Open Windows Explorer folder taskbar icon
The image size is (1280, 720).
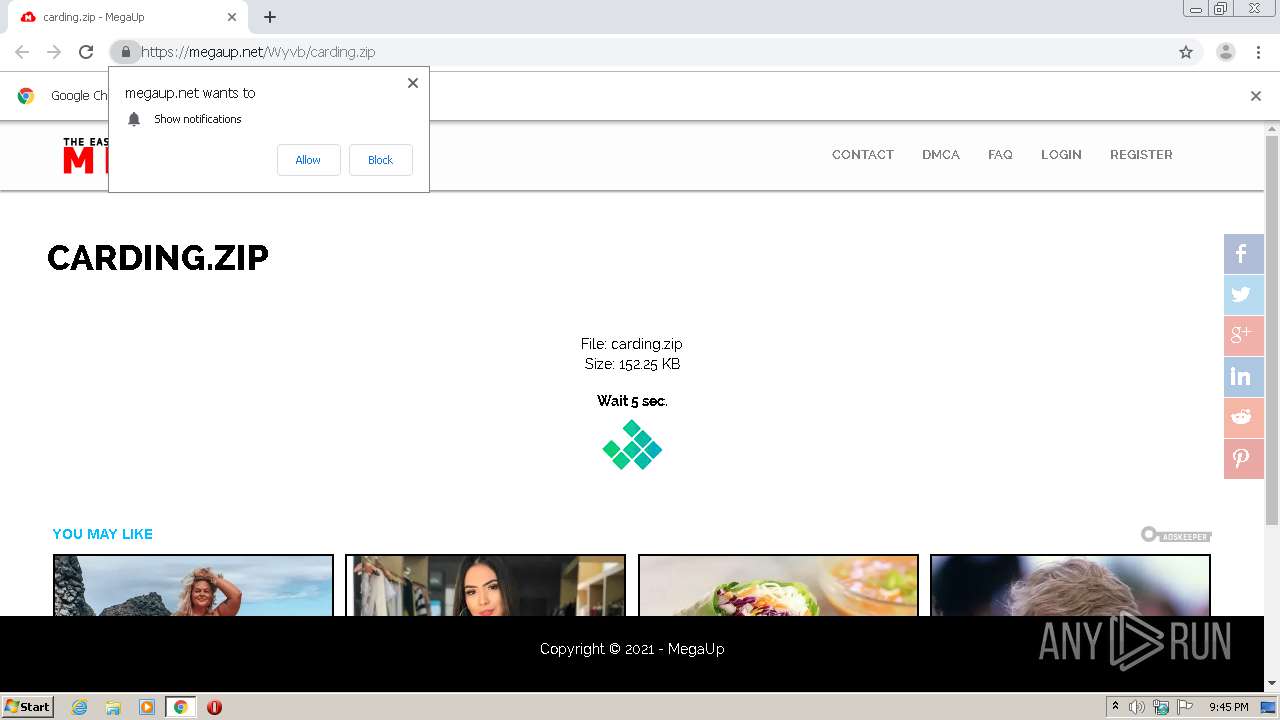point(113,707)
